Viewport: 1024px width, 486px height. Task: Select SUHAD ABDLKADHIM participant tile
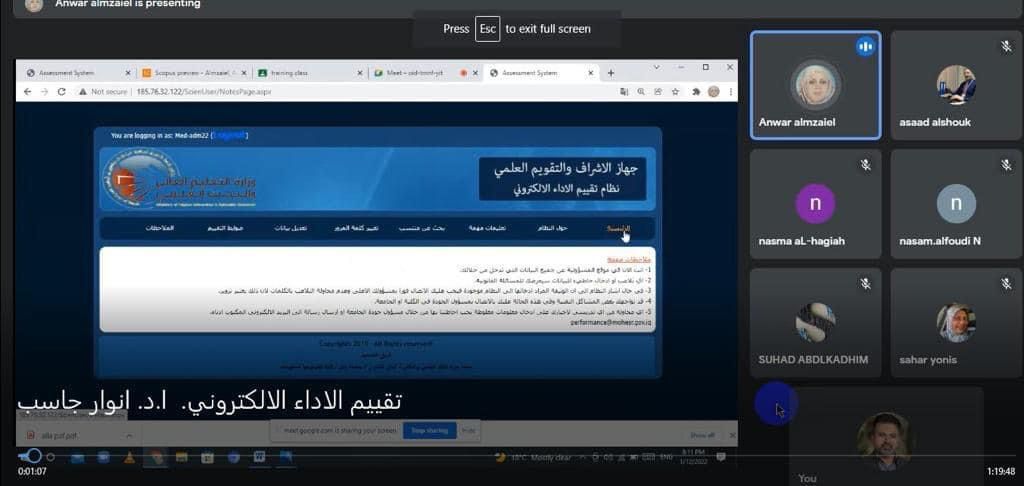(x=816, y=323)
